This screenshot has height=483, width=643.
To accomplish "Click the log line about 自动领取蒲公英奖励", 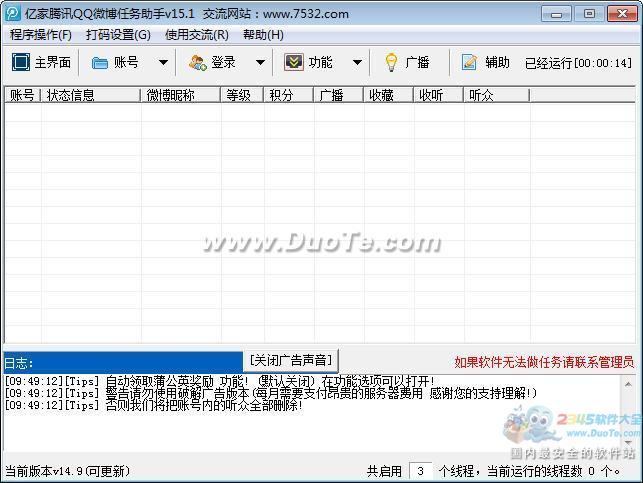I will tap(219, 381).
